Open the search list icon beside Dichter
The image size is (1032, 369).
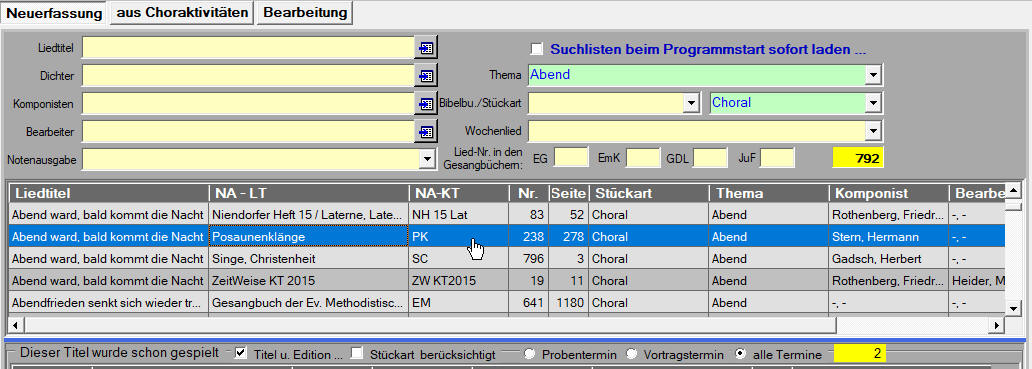(426, 76)
